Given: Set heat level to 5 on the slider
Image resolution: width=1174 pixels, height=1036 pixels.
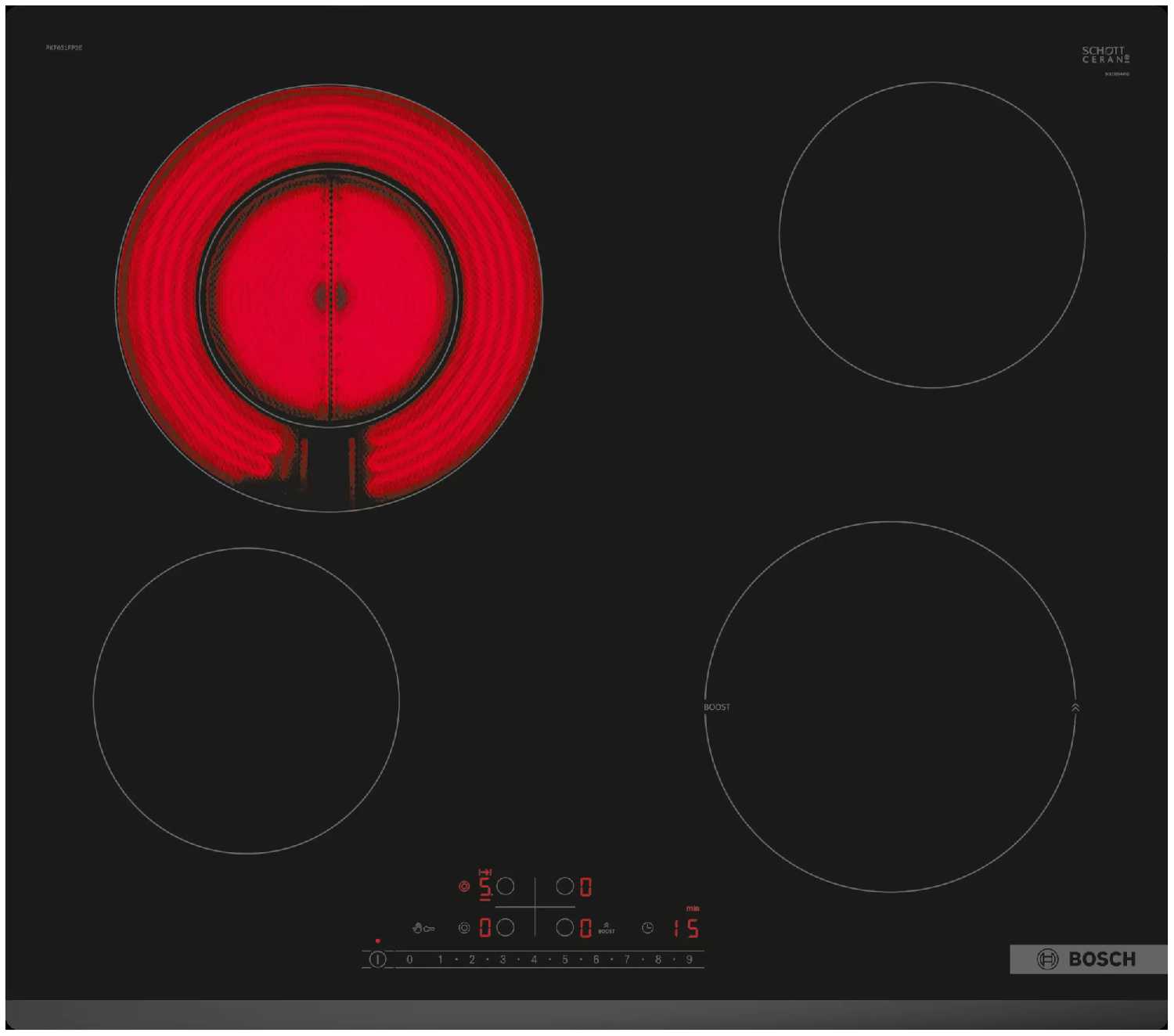Looking at the screenshot, I should point(565,959).
